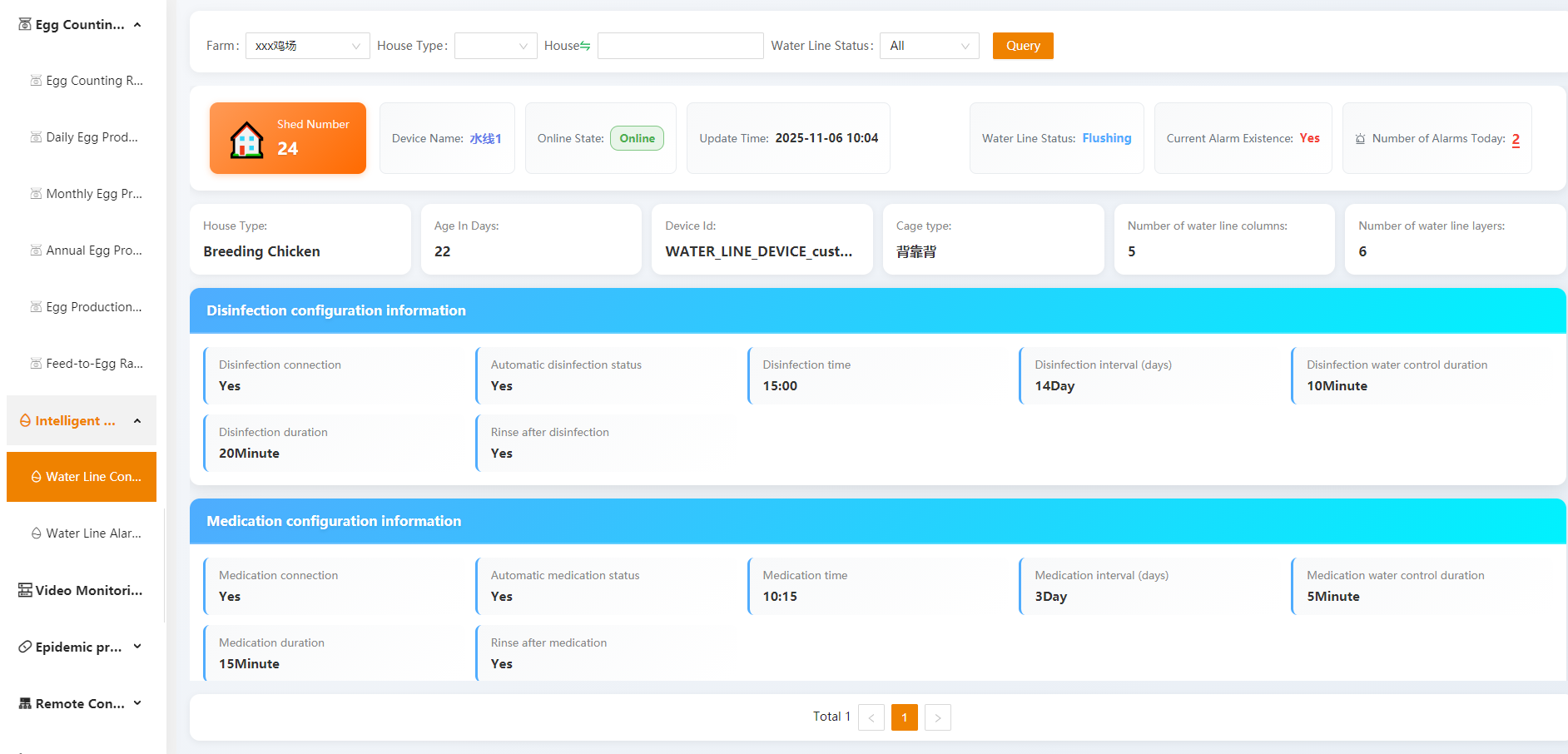Collapse the Egg Counting menu group

[x=137, y=25]
